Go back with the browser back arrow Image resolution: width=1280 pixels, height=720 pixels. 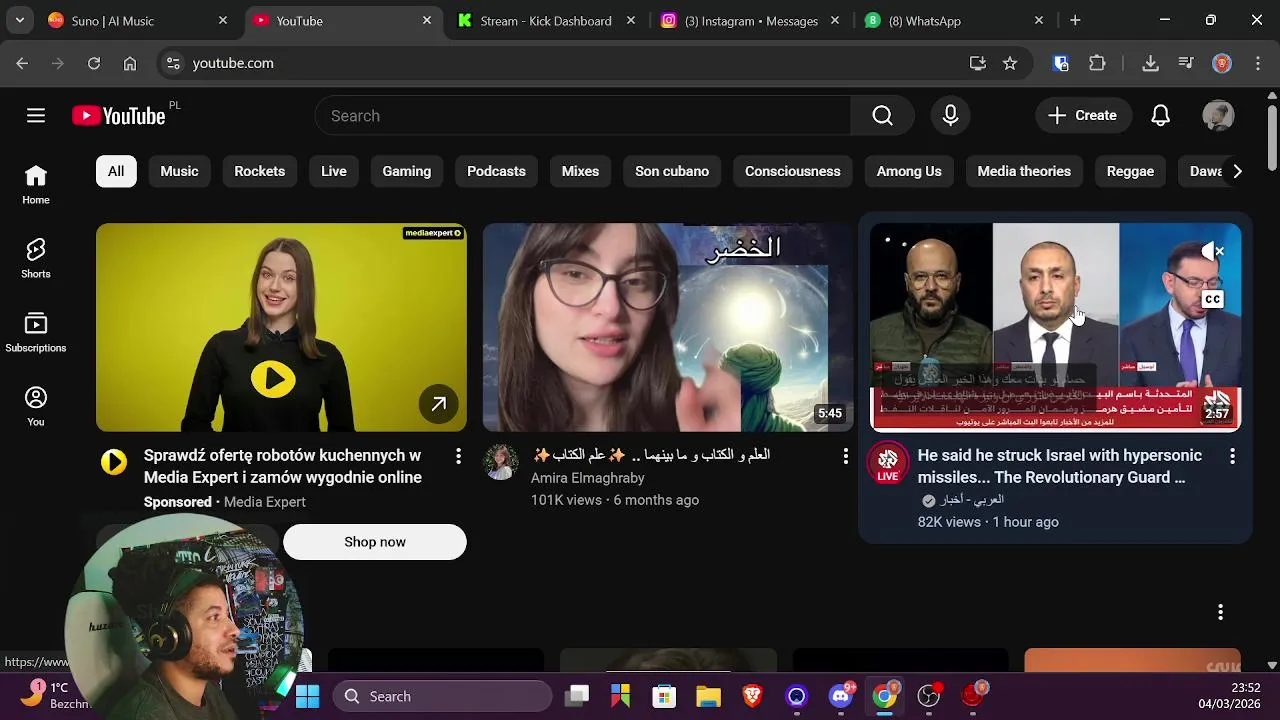(22, 63)
